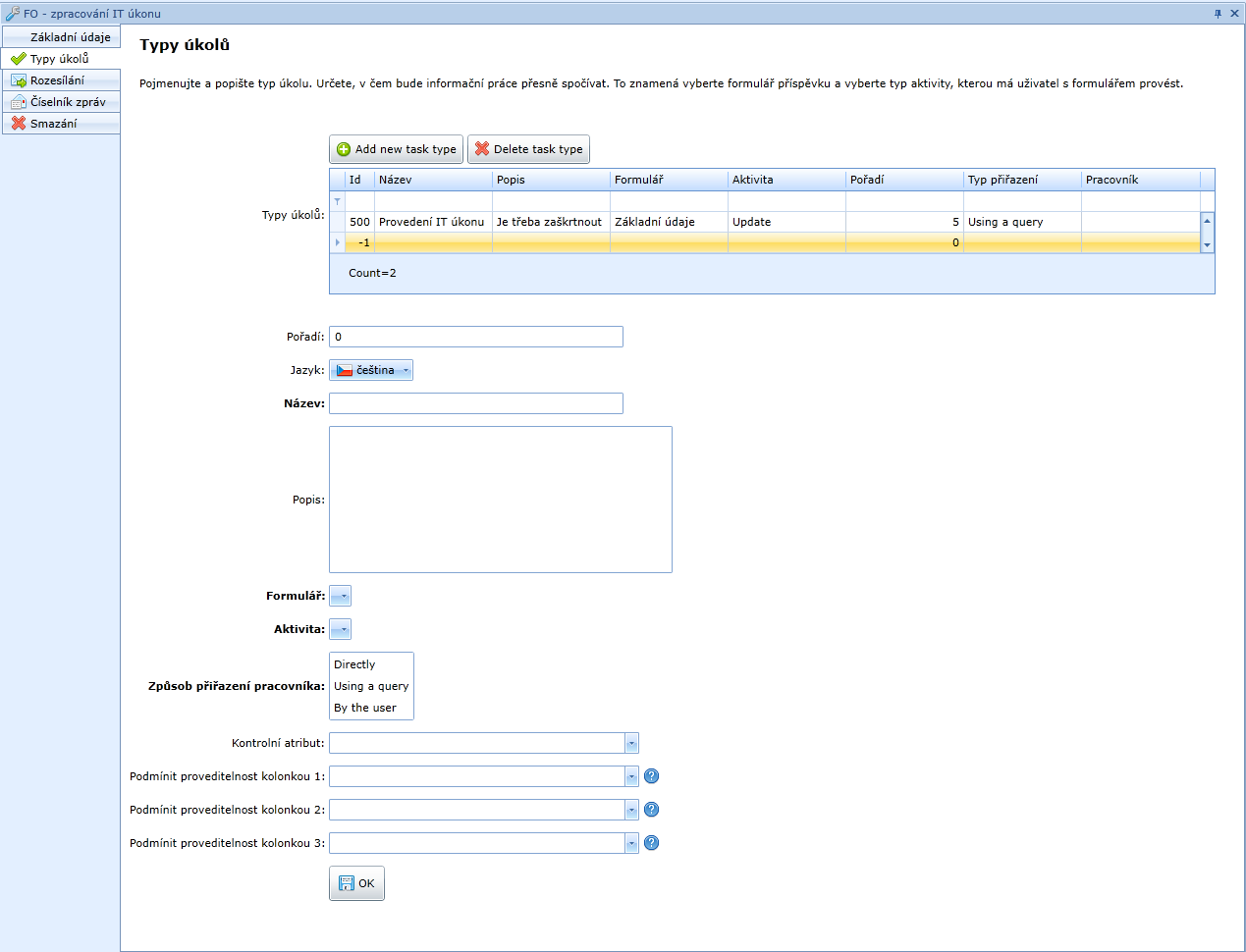Click the filter icon in grid filter row

point(338,201)
